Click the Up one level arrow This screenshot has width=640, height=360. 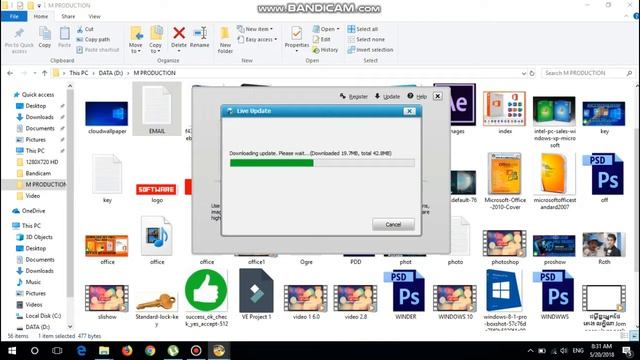(x=44, y=73)
